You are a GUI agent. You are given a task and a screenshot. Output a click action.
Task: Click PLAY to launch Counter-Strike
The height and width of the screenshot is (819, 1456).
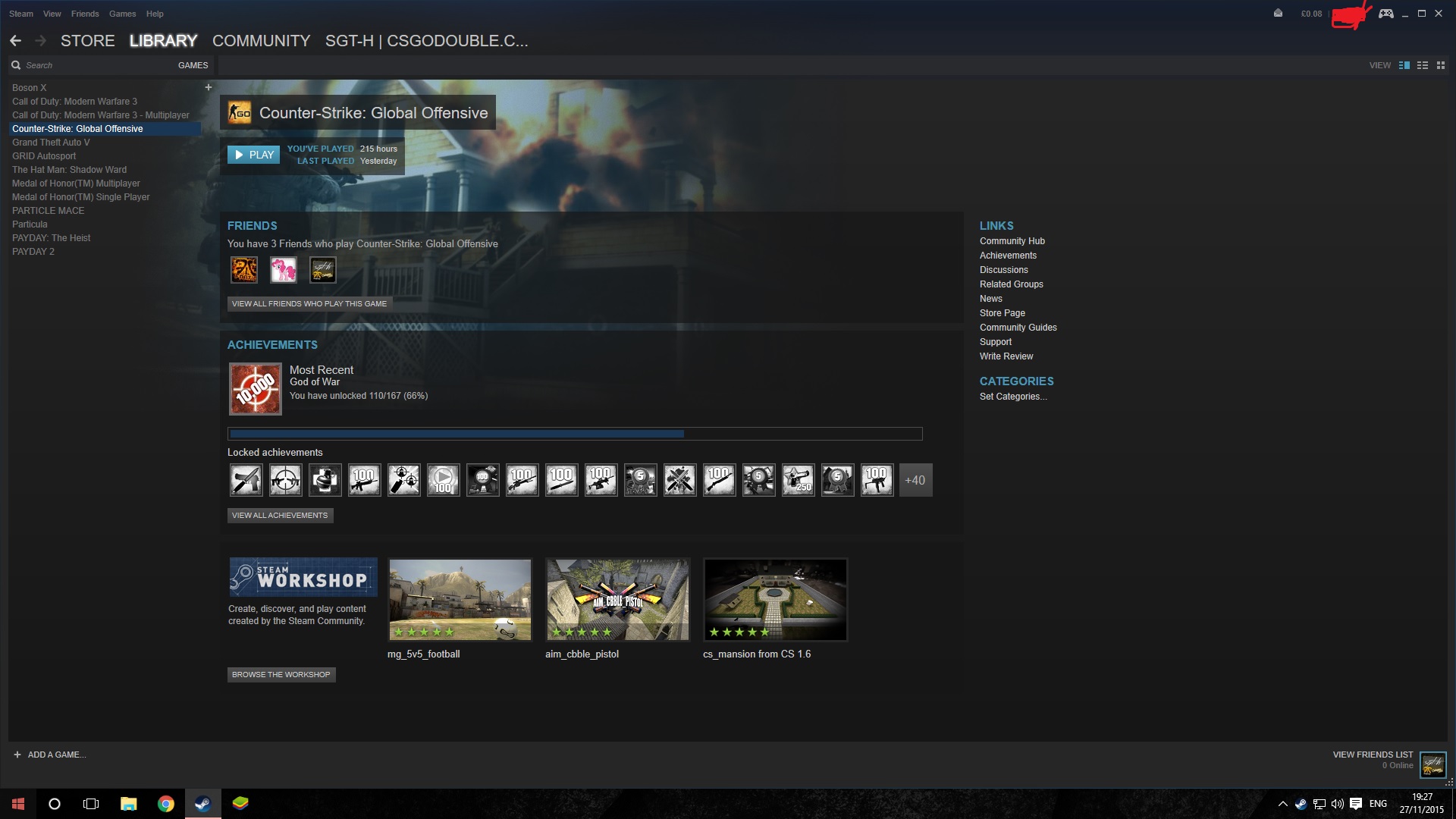tap(253, 155)
